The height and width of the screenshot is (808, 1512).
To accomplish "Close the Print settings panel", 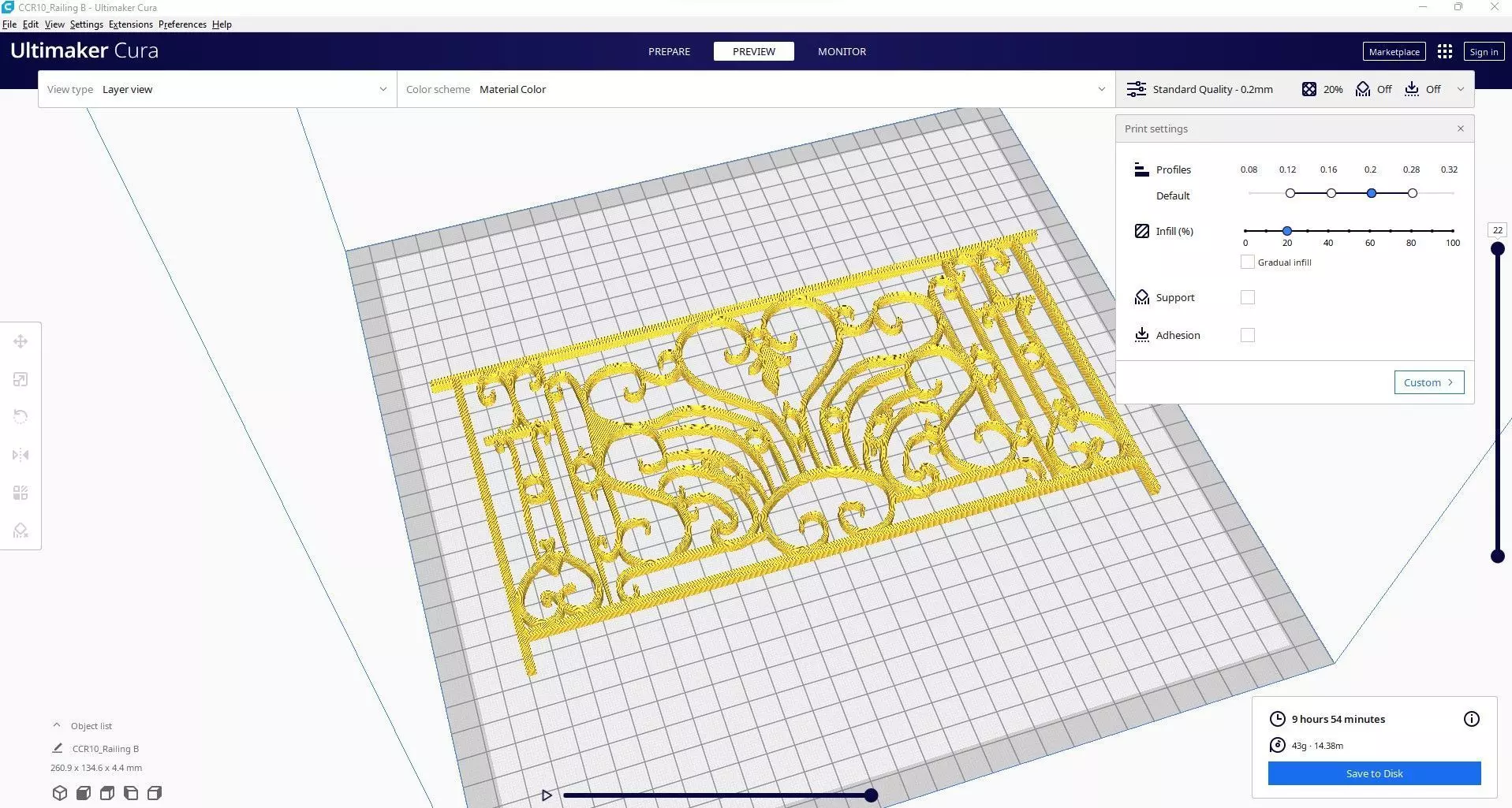I will tap(1460, 128).
